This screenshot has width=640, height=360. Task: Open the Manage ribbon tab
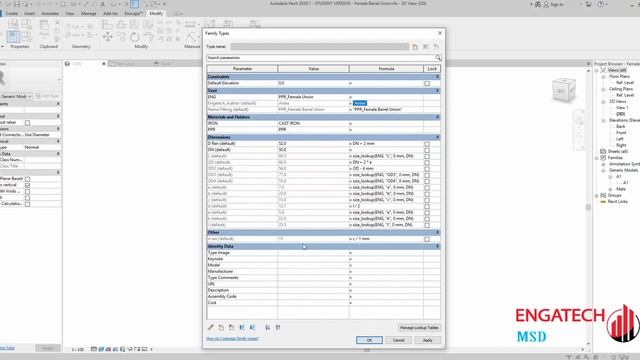tap(89, 13)
